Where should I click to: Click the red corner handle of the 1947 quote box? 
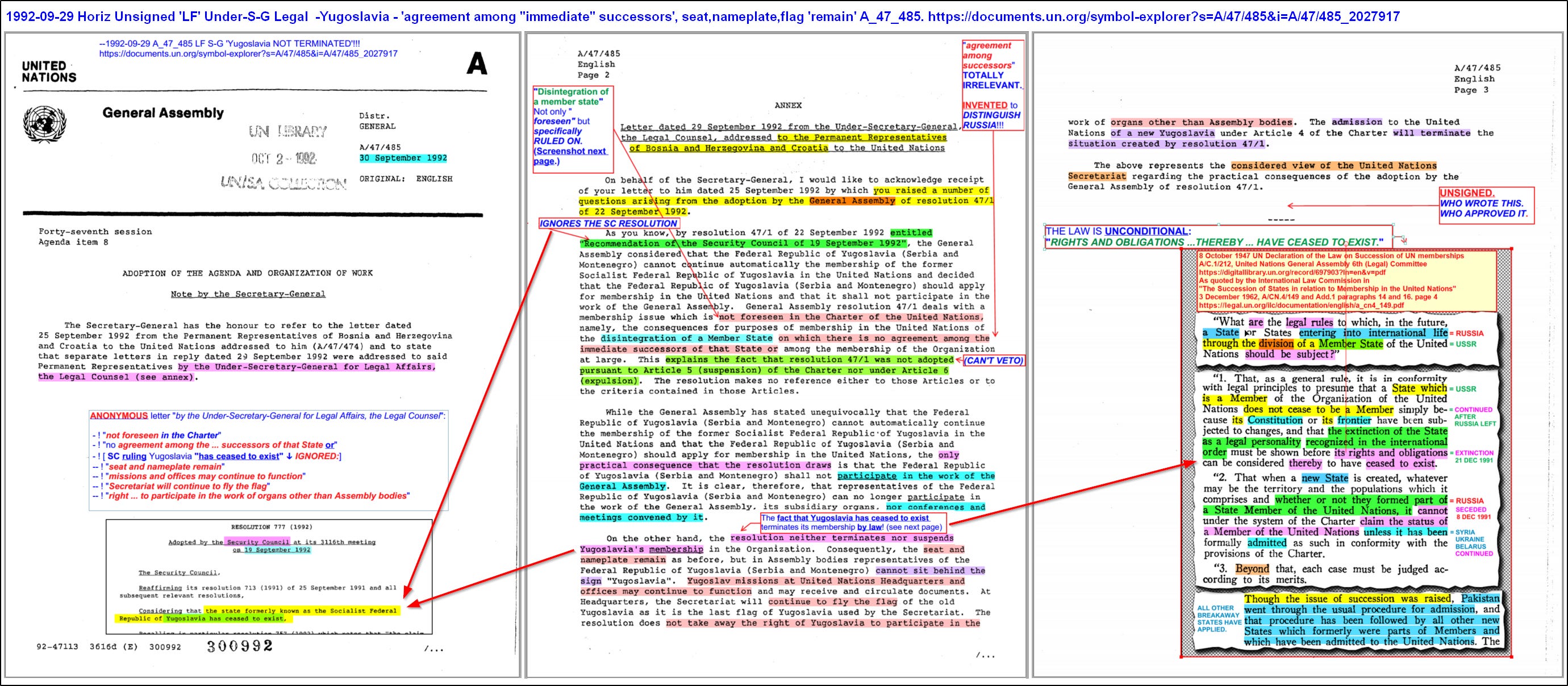click(x=1511, y=249)
